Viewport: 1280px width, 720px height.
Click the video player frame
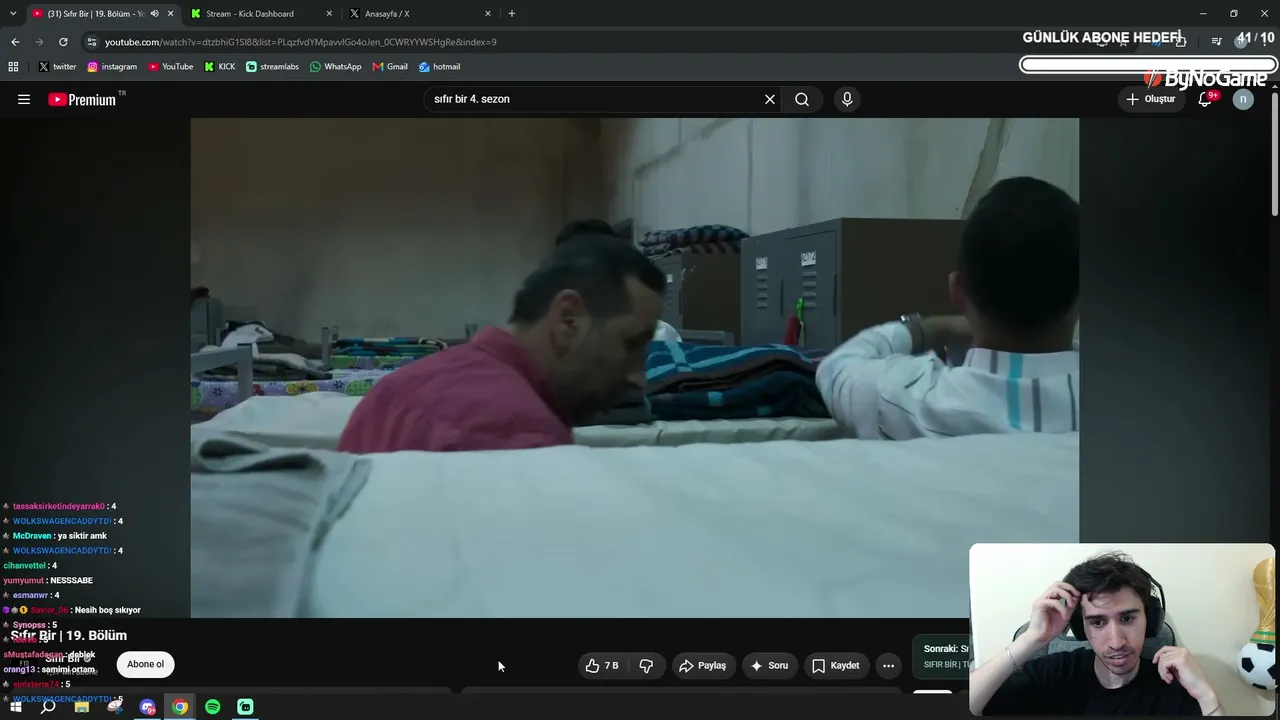[634, 367]
